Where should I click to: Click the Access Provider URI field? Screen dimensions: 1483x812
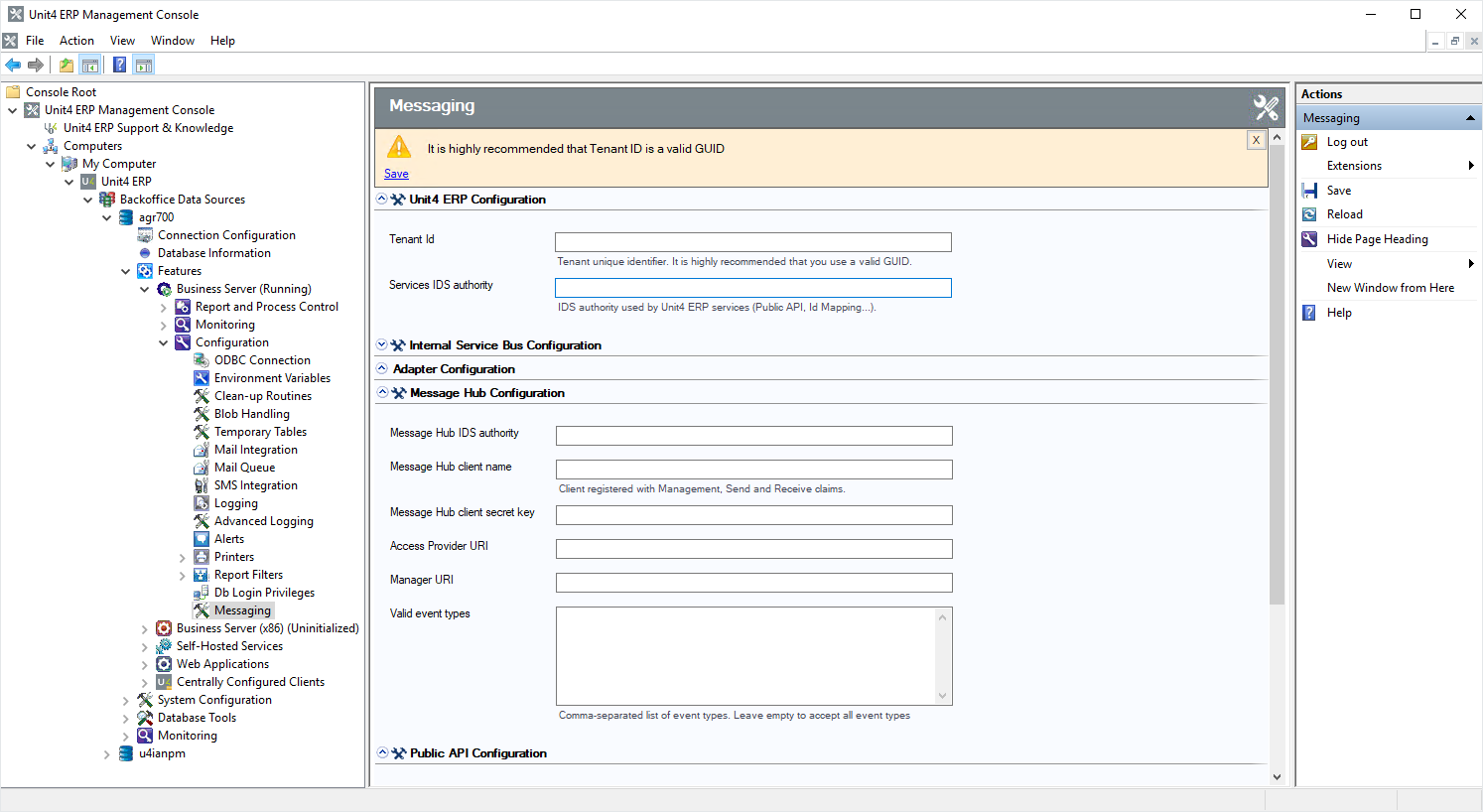coord(753,549)
